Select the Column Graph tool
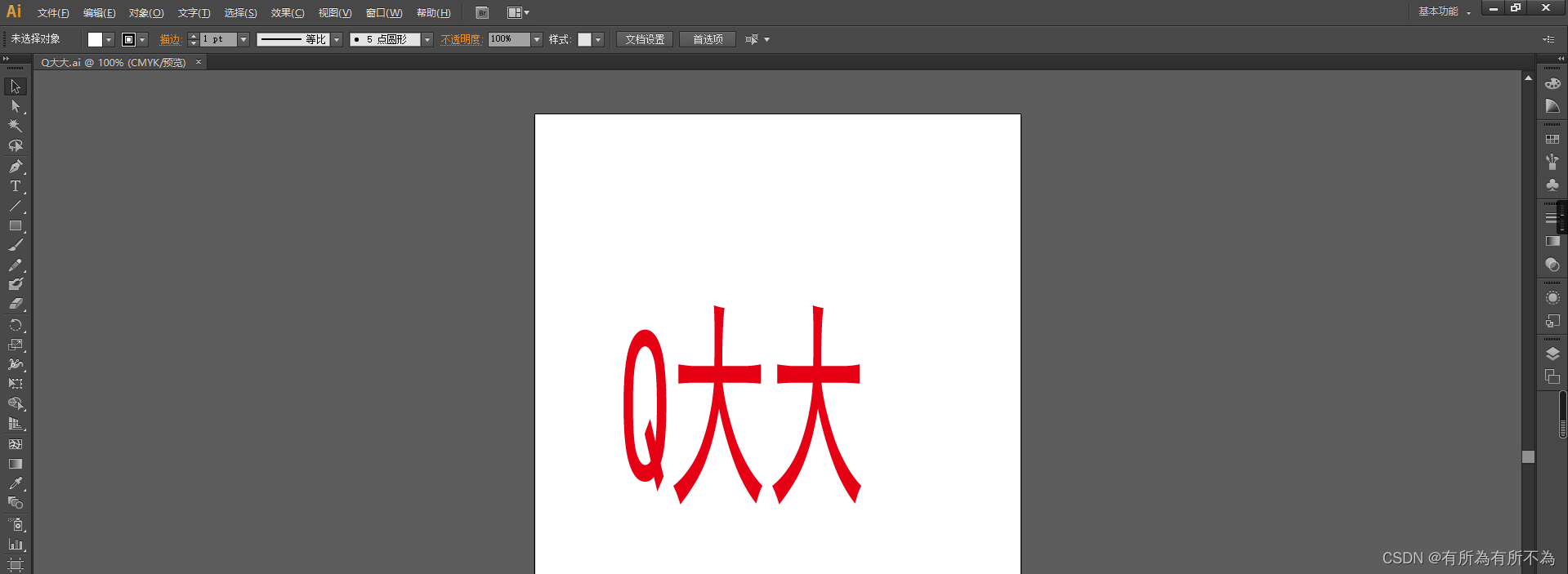Viewport: 1568px width, 574px height. [x=16, y=544]
